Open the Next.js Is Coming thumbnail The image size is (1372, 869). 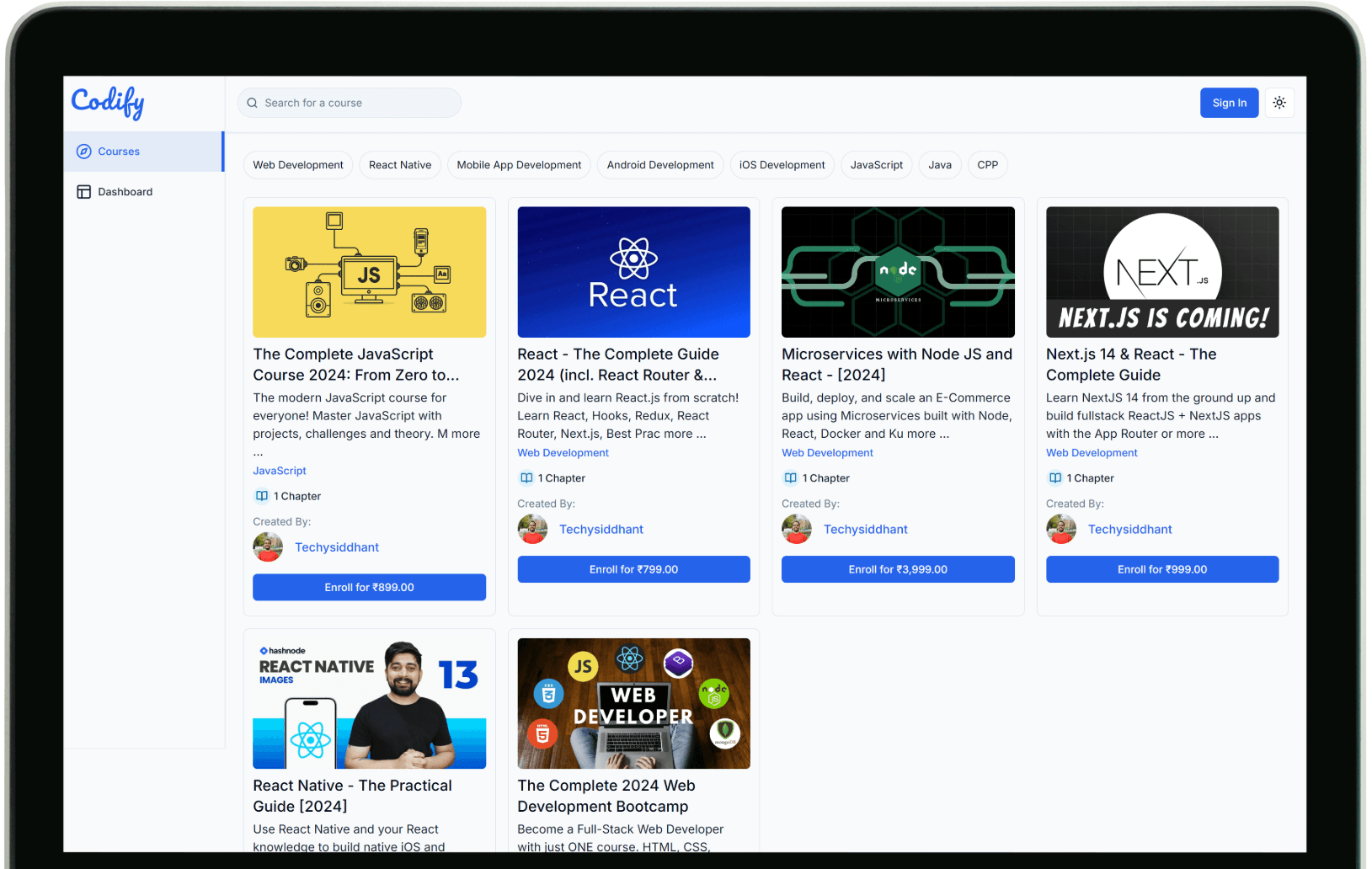point(1162,272)
